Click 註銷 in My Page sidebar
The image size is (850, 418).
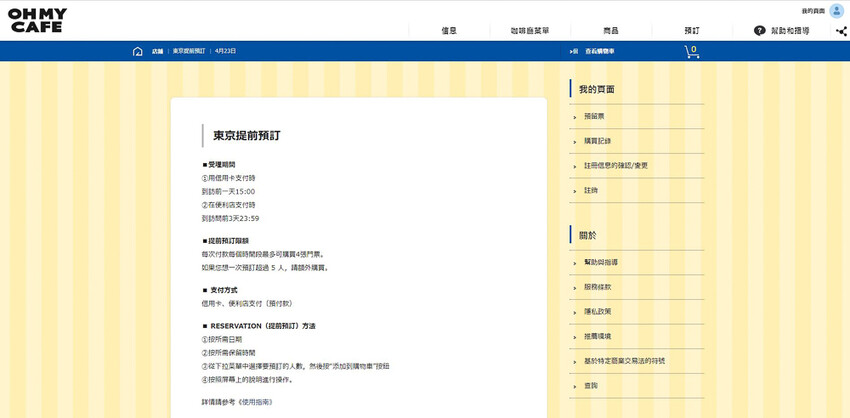(591, 190)
